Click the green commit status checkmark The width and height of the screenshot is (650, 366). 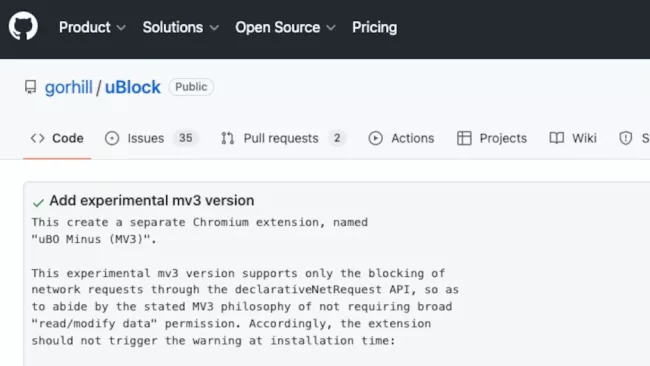pyautogui.click(x=38, y=203)
